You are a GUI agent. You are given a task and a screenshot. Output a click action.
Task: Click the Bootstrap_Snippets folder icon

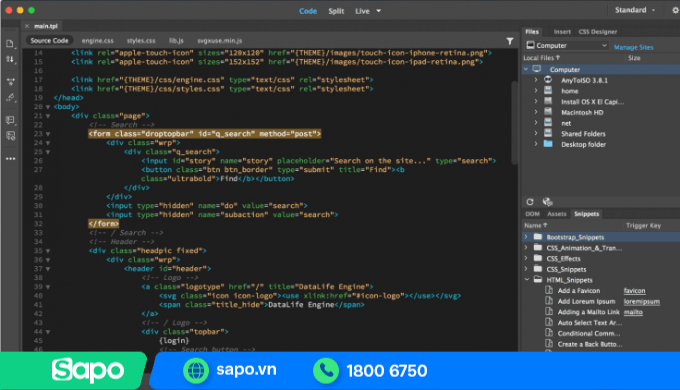538,237
